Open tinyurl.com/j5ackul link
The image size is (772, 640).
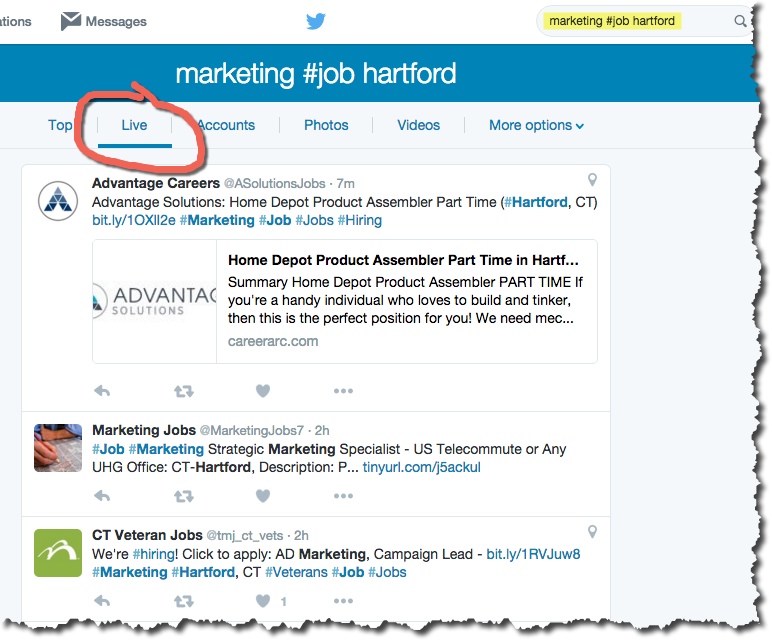pyautogui.click(x=421, y=467)
